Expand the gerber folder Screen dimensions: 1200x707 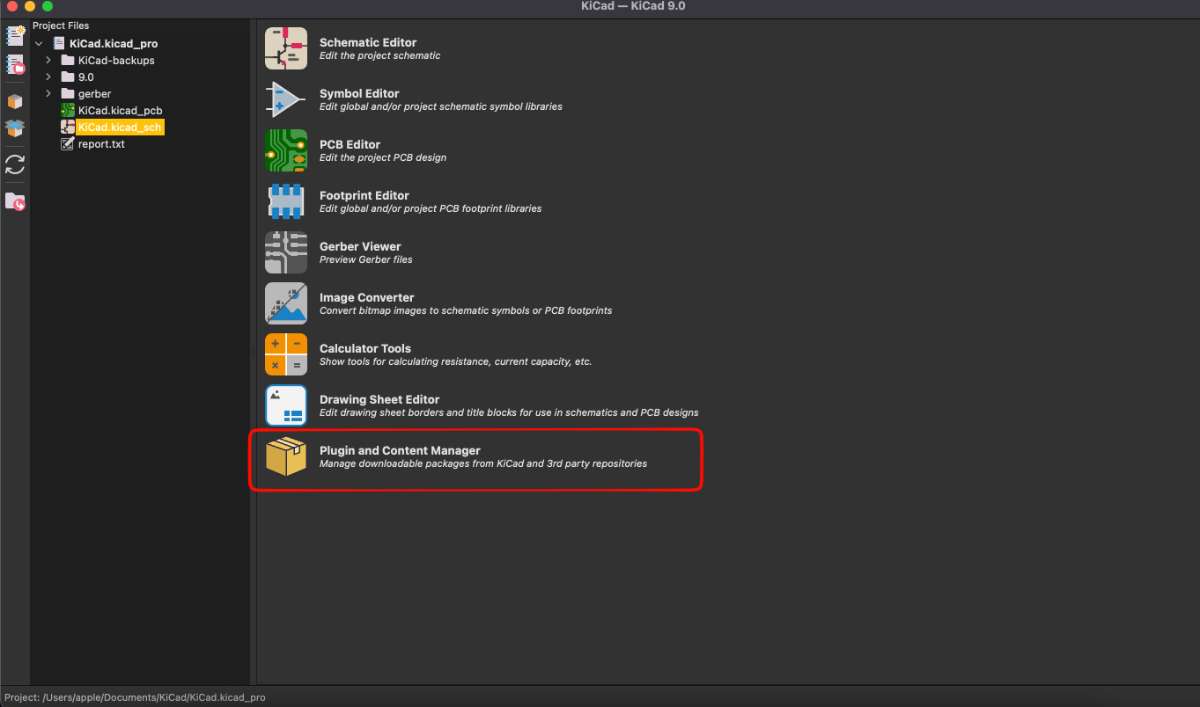[x=48, y=94]
